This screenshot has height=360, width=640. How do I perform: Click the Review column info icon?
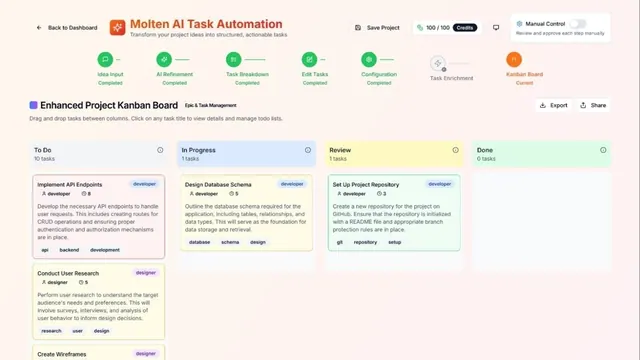pyautogui.click(x=456, y=150)
